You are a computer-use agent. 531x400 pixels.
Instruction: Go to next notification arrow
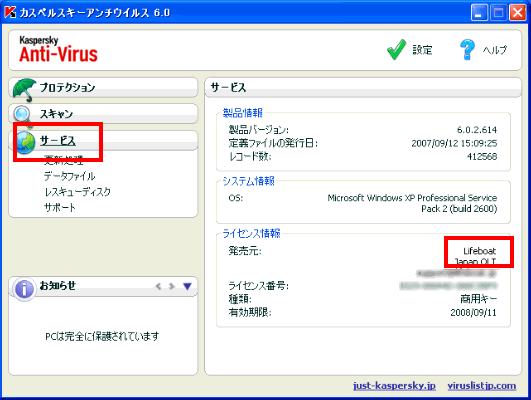click(x=172, y=287)
